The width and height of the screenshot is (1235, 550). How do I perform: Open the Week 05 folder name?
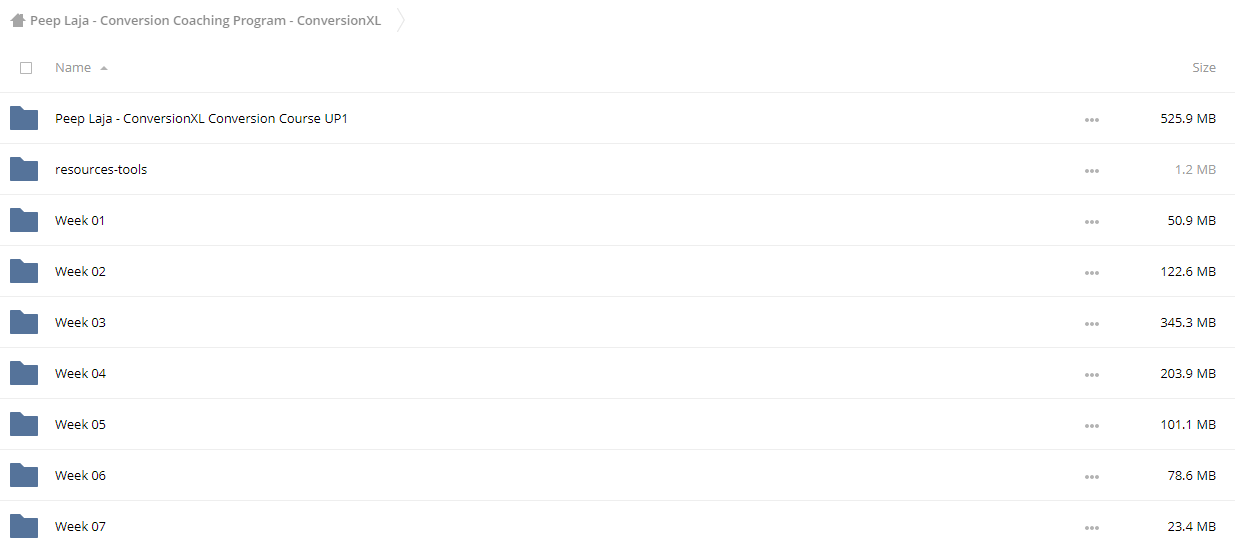click(80, 424)
